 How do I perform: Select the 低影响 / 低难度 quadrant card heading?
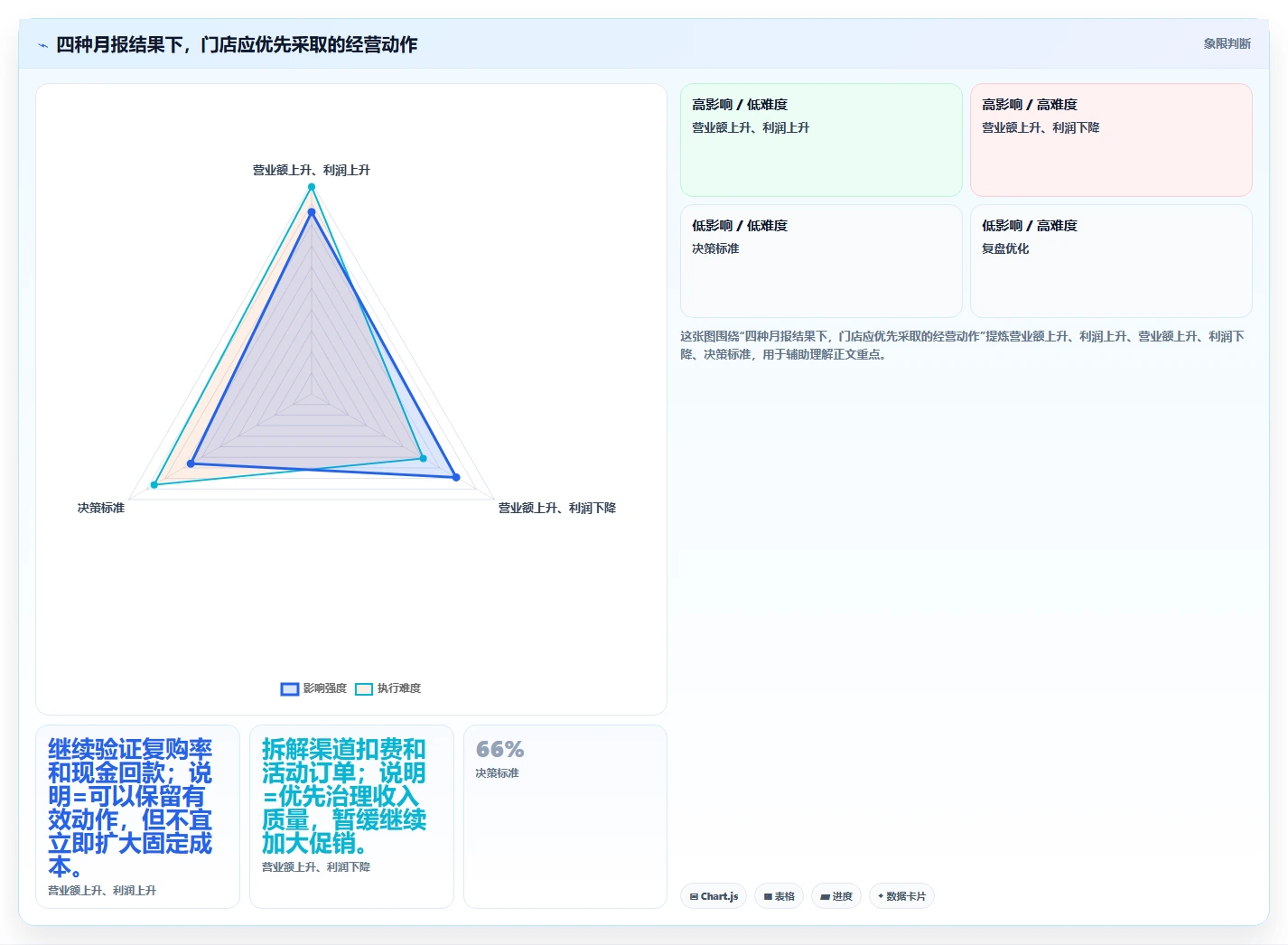(x=740, y=226)
